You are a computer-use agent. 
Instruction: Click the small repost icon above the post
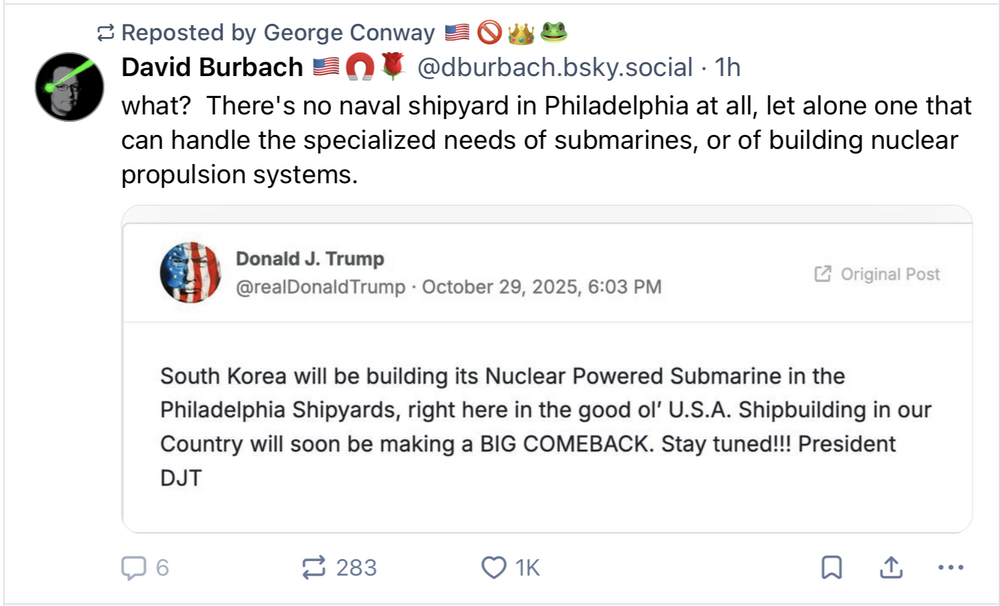point(106,33)
